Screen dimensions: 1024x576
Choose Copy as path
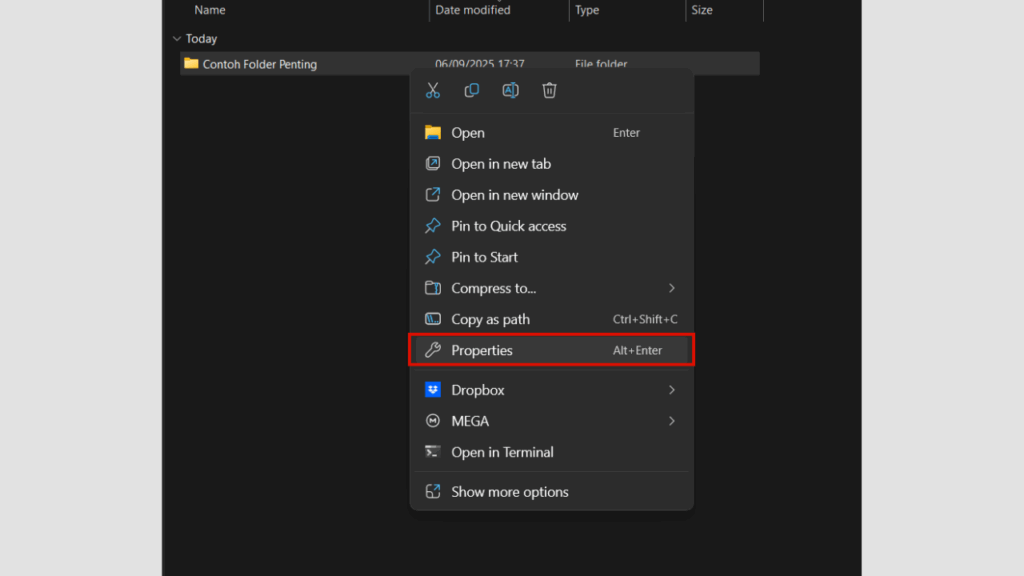[x=490, y=319]
